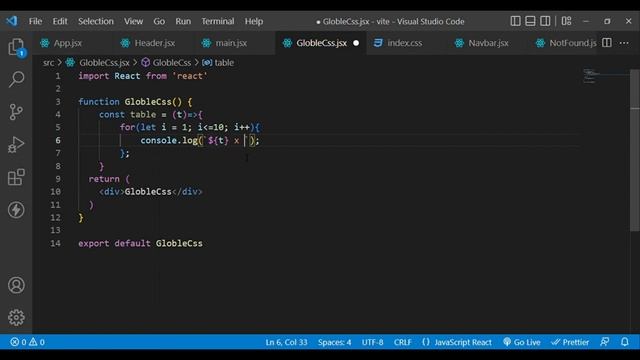This screenshot has height=360, width=640.
Task: Change CRLF end of line sequence
Action: 402,342
